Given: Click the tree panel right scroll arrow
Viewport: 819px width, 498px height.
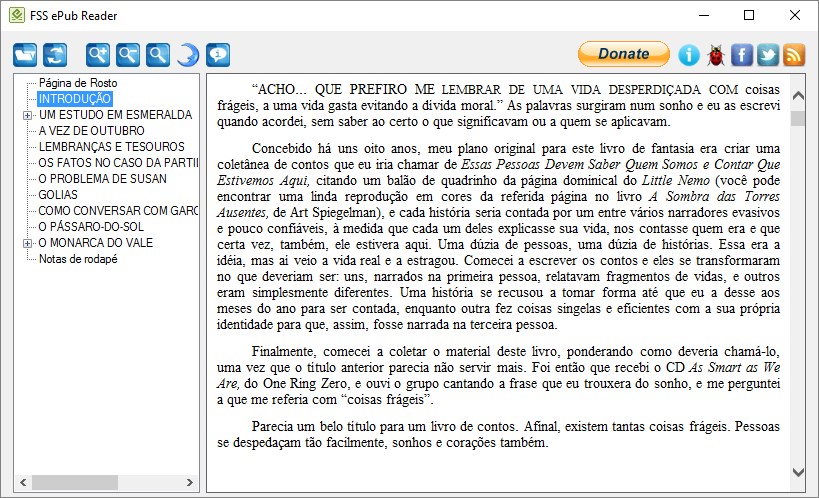Looking at the screenshot, I should pos(190,482).
